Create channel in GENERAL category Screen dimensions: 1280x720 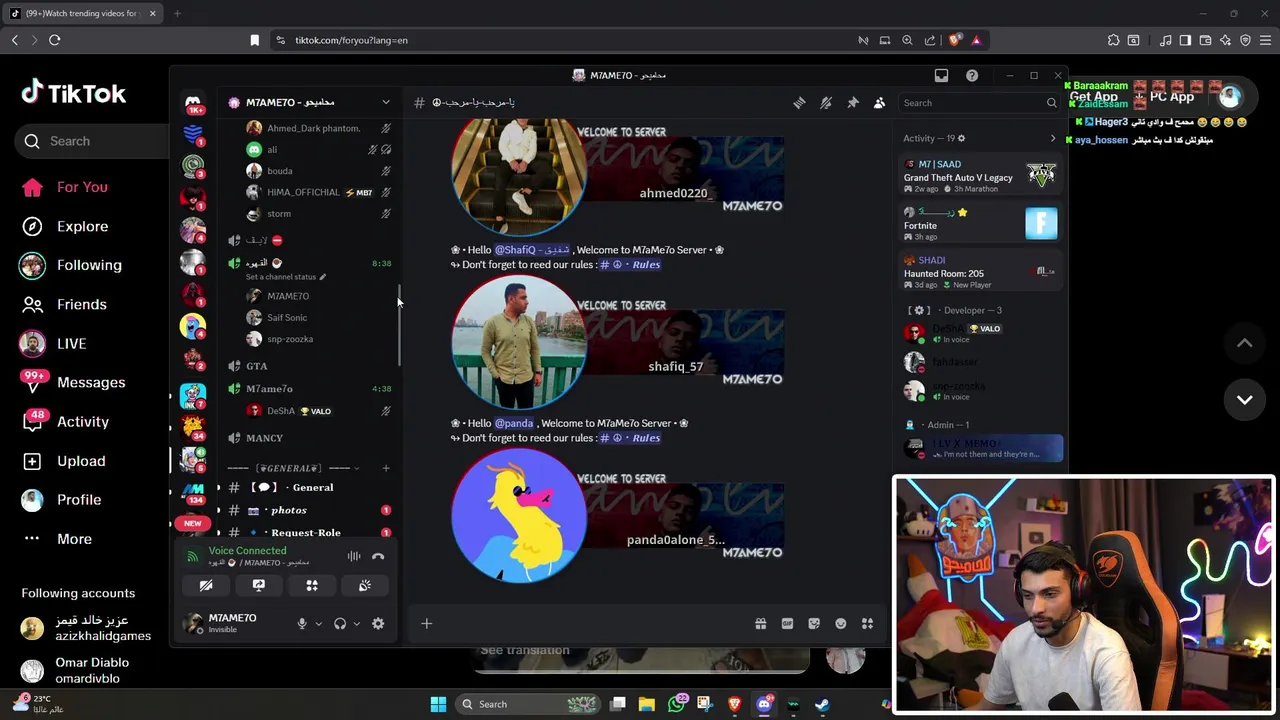click(x=386, y=468)
